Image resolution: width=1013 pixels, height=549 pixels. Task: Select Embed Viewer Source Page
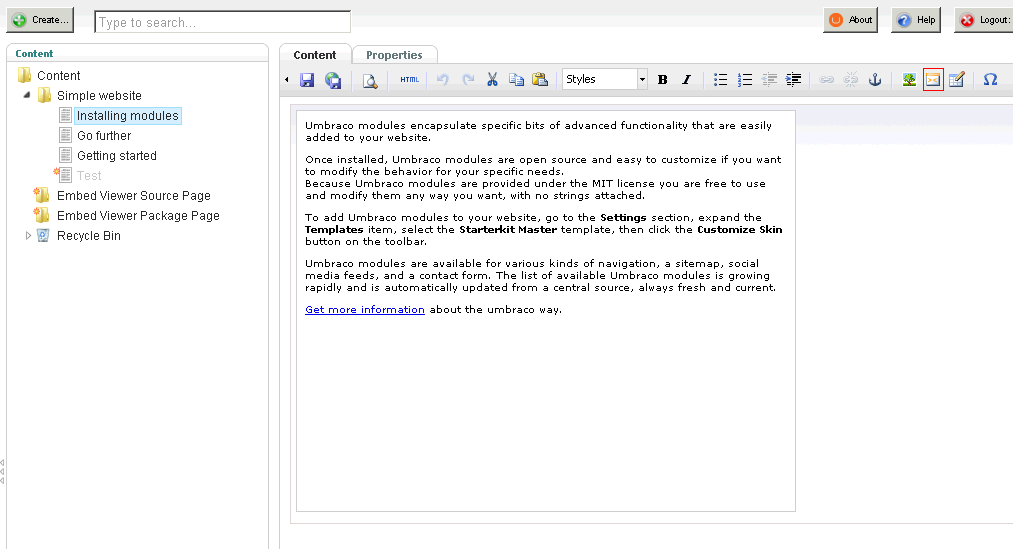(134, 196)
